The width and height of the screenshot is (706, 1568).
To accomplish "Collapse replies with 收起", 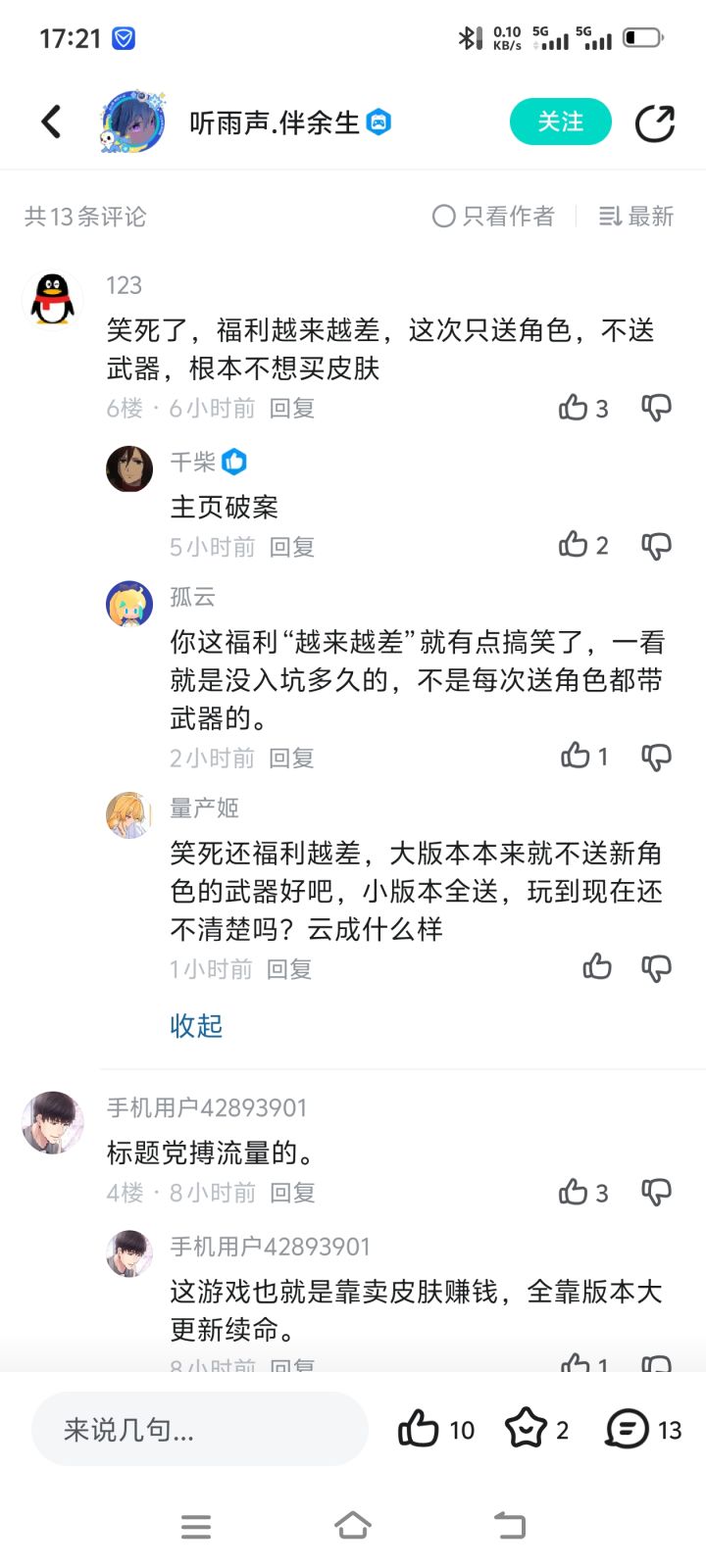I will (196, 1026).
